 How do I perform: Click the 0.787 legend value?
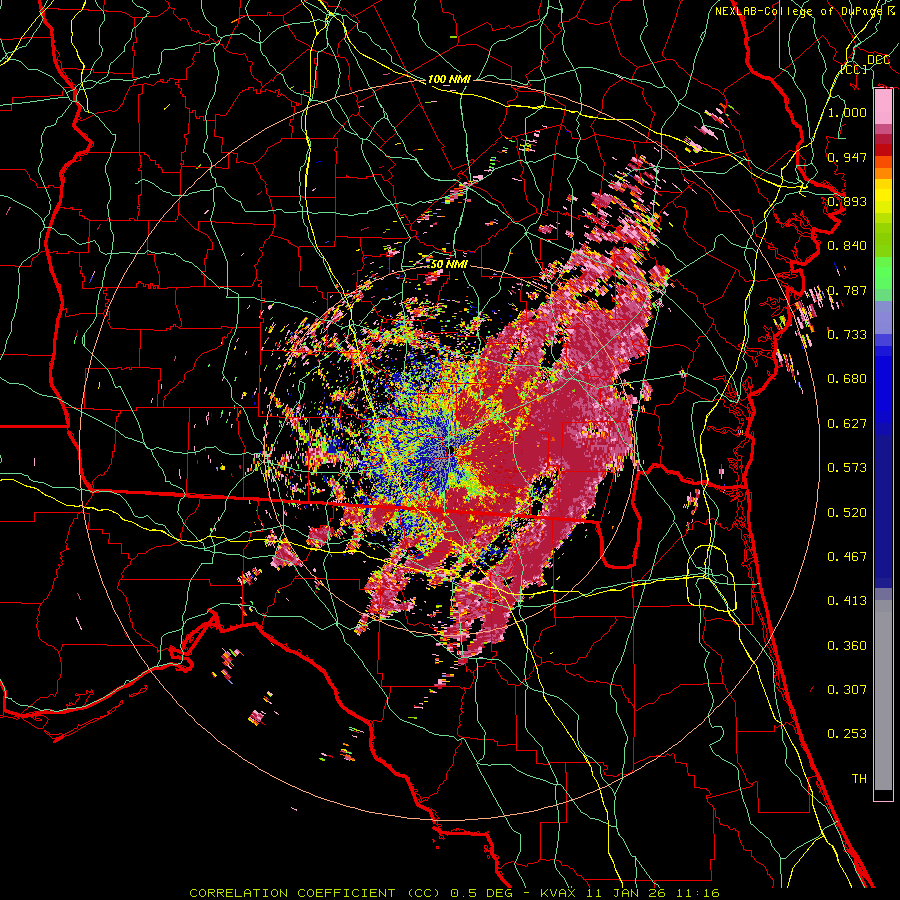pos(847,290)
